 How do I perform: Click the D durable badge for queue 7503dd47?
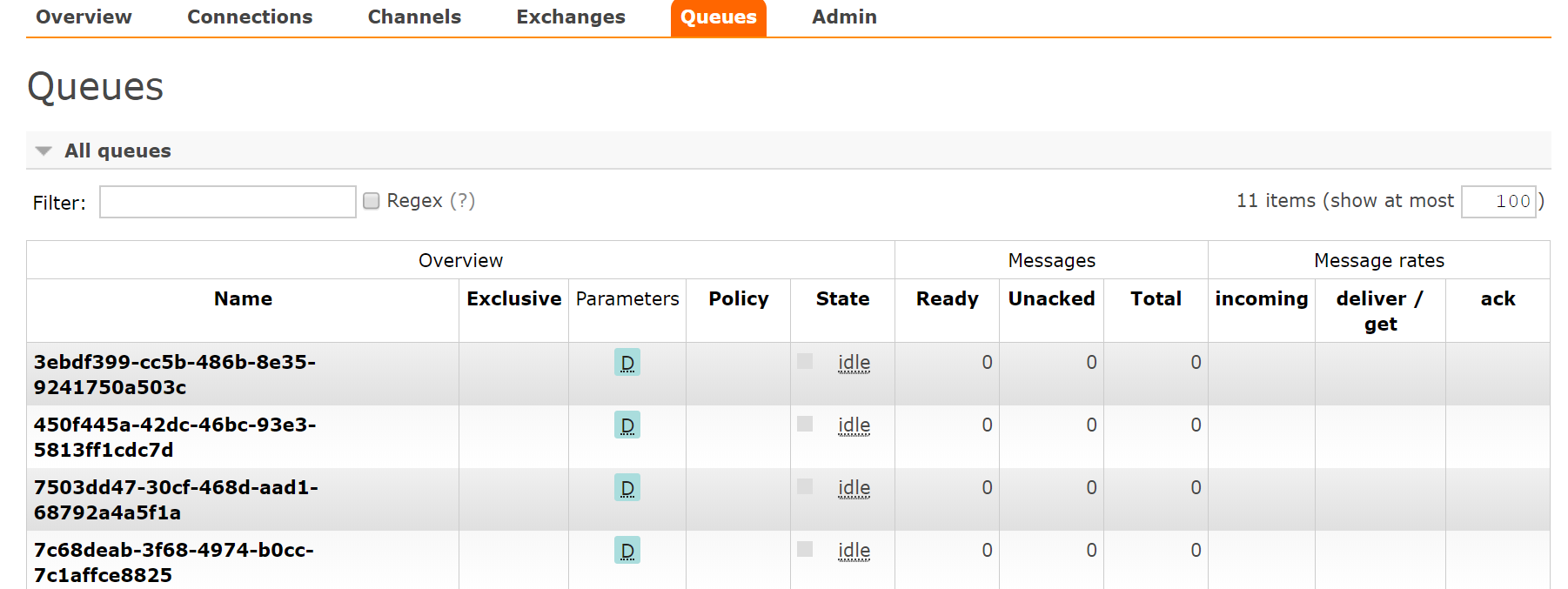[627, 487]
